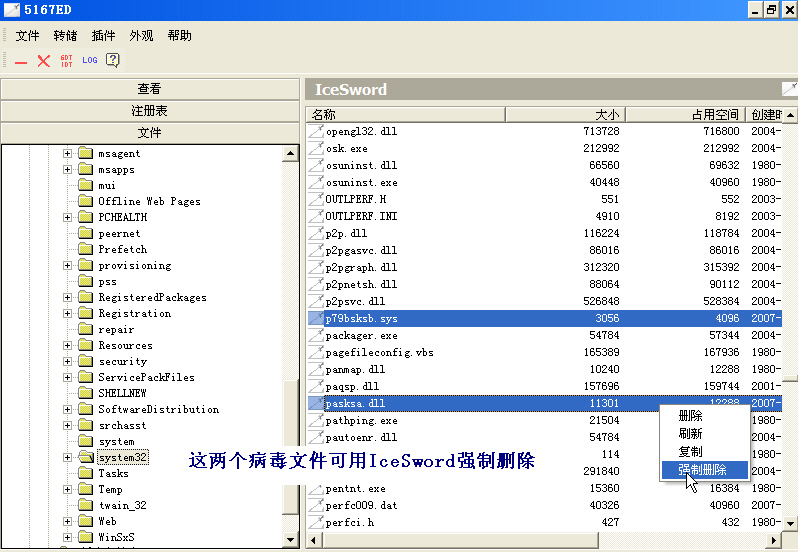798x552 pixels.
Task: Choose 删除 in the context menu
Action: point(704,416)
